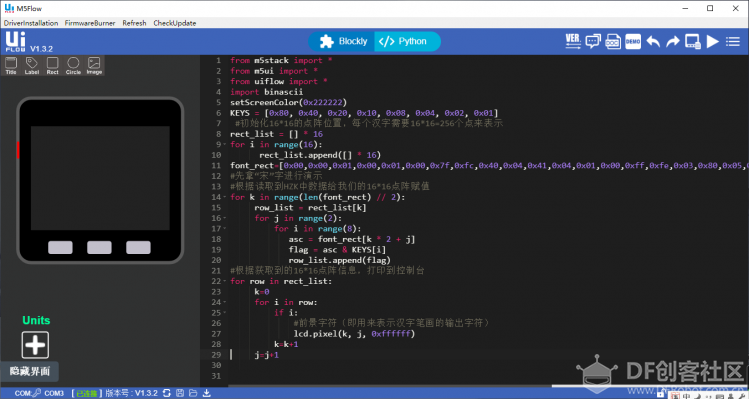Select the Label UI element tool

coord(32,65)
